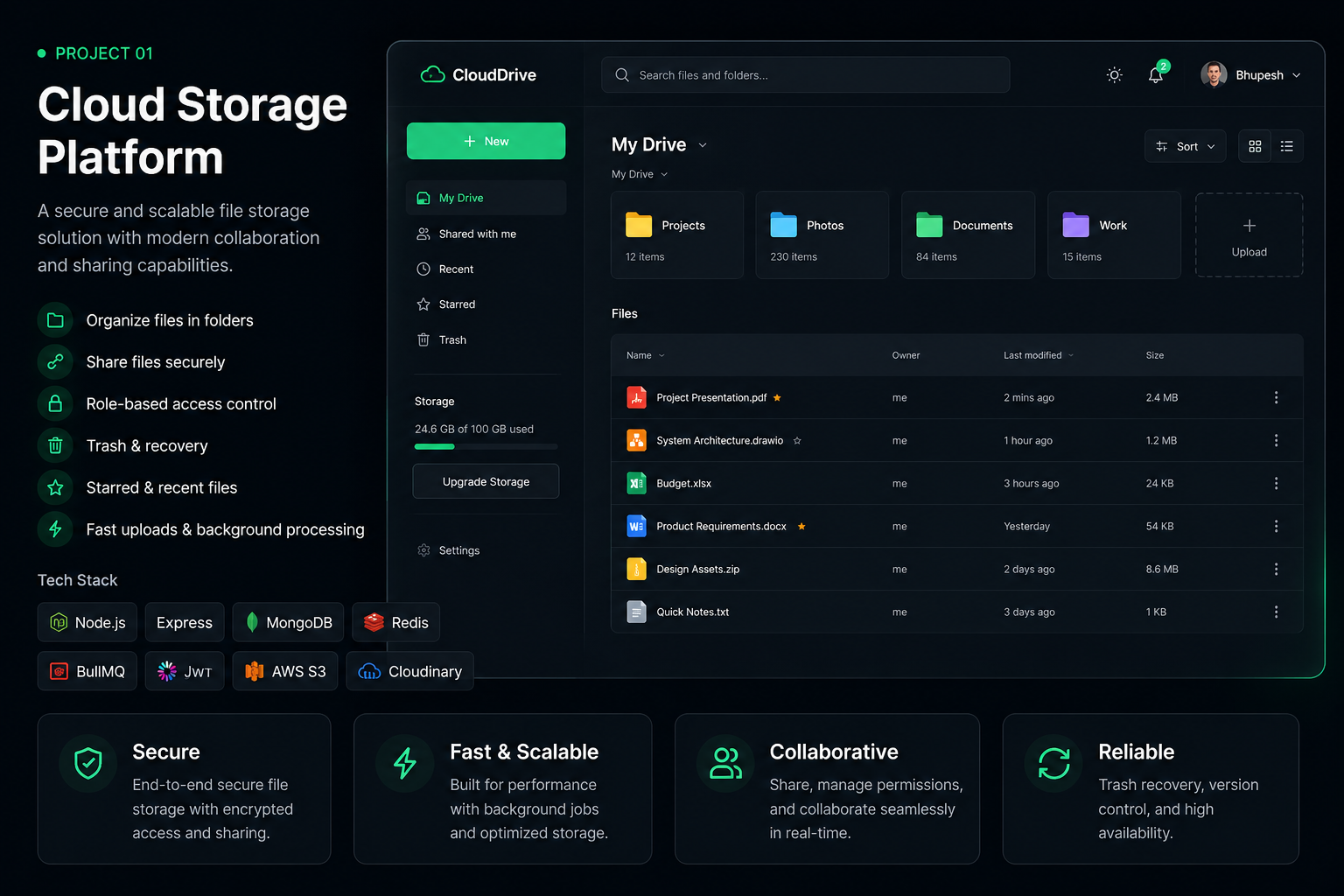Click the search magnifier icon
Screen dimensions: 1344x896
(x=622, y=75)
